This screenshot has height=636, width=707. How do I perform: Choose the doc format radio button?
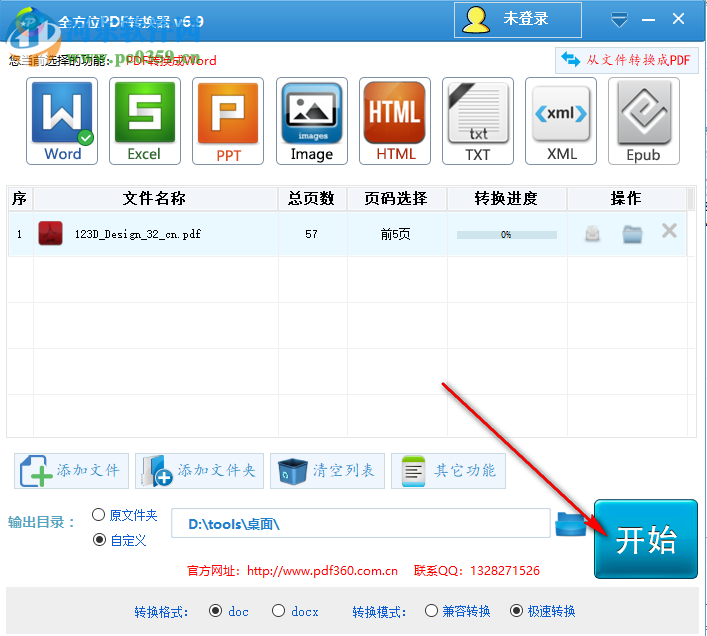[x=216, y=611]
